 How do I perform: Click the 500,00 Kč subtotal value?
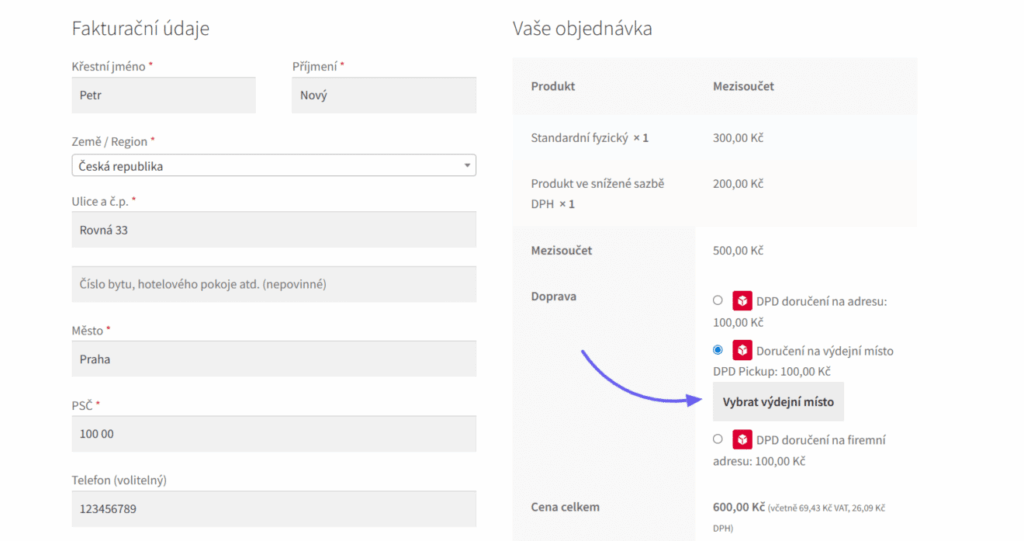[x=738, y=250]
